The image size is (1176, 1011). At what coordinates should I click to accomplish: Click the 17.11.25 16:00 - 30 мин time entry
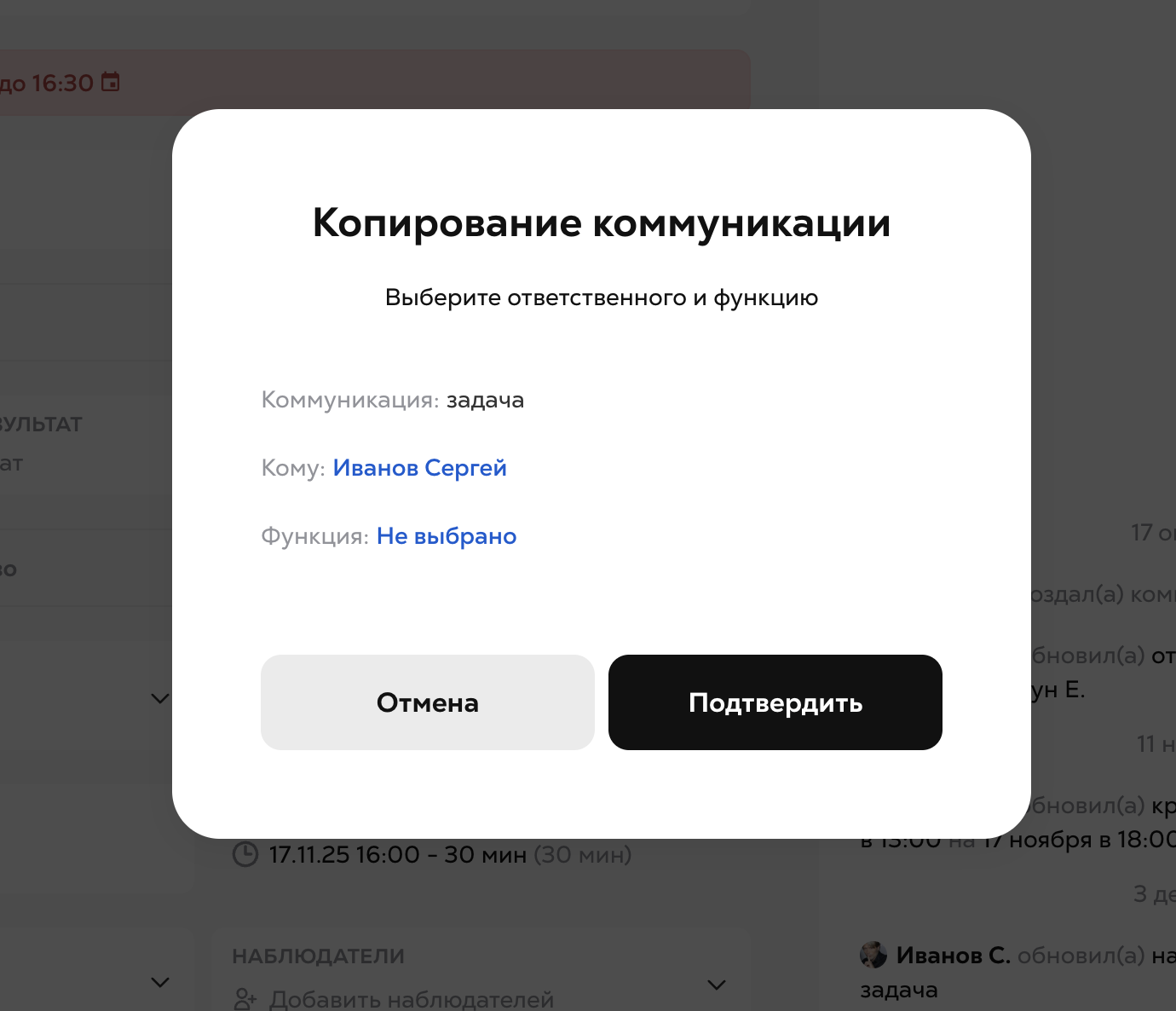click(398, 854)
